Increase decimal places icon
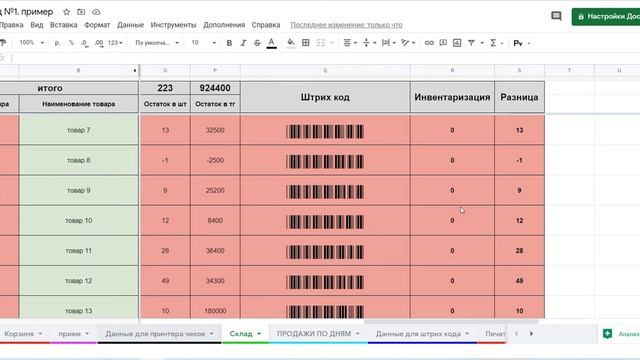 [x=99, y=42]
